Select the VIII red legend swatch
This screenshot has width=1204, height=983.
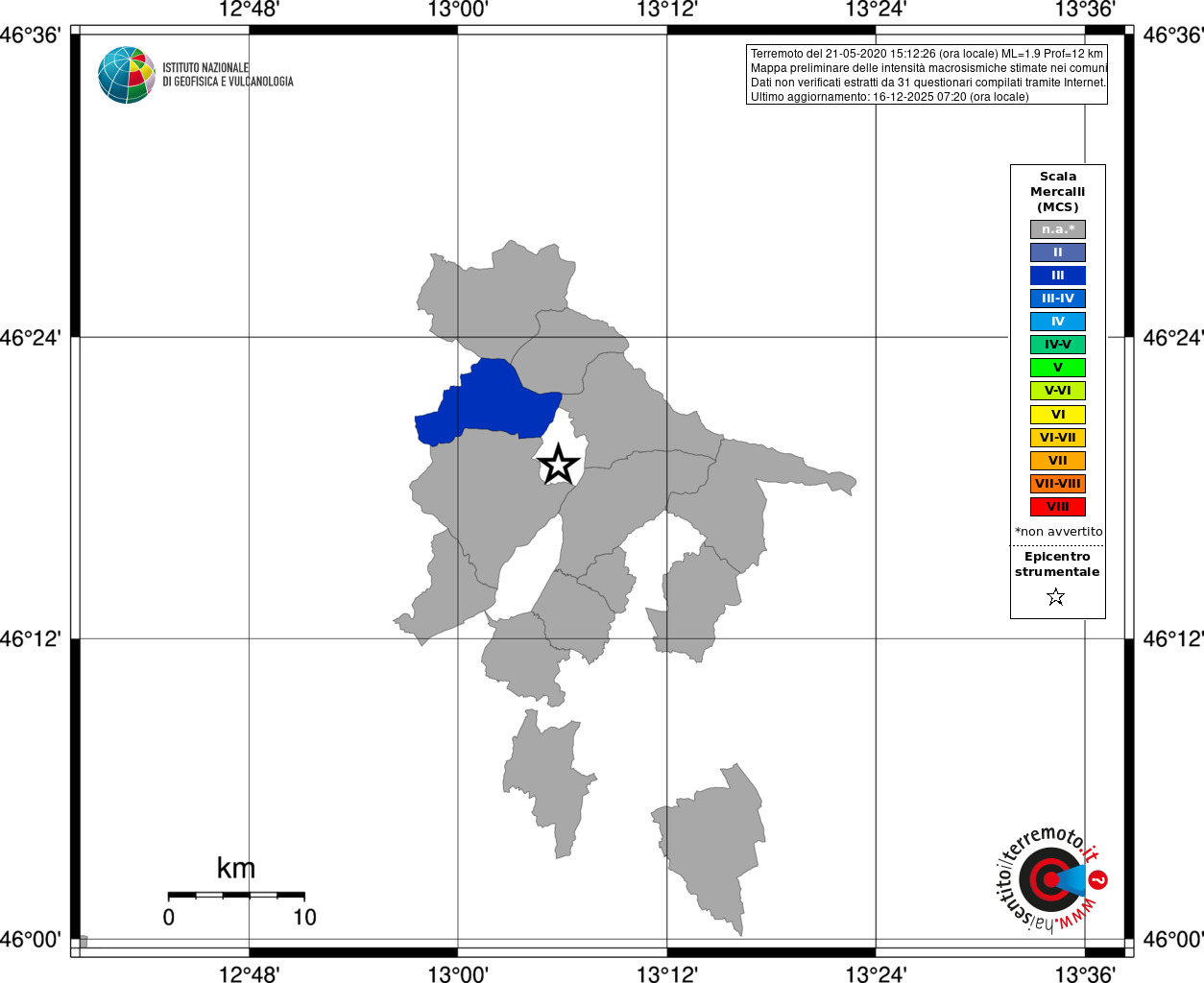1057,507
